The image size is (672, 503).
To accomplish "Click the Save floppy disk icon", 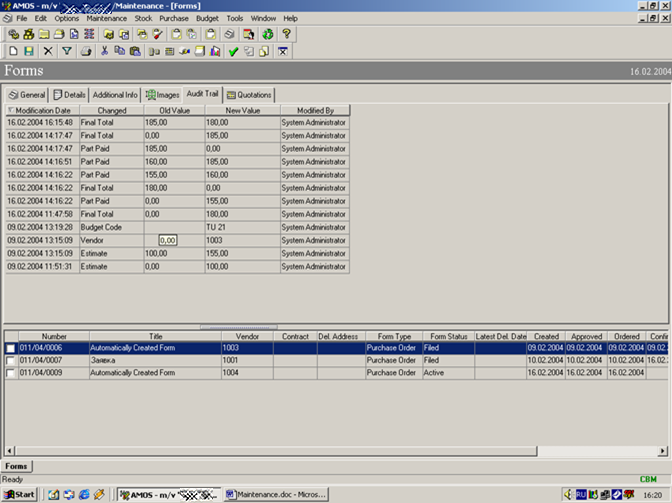I will (29, 50).
